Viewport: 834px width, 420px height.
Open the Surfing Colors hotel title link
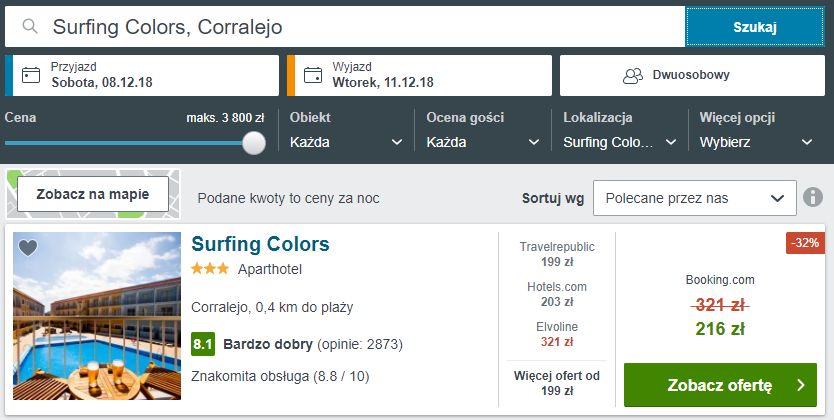(x=261, y=244)
